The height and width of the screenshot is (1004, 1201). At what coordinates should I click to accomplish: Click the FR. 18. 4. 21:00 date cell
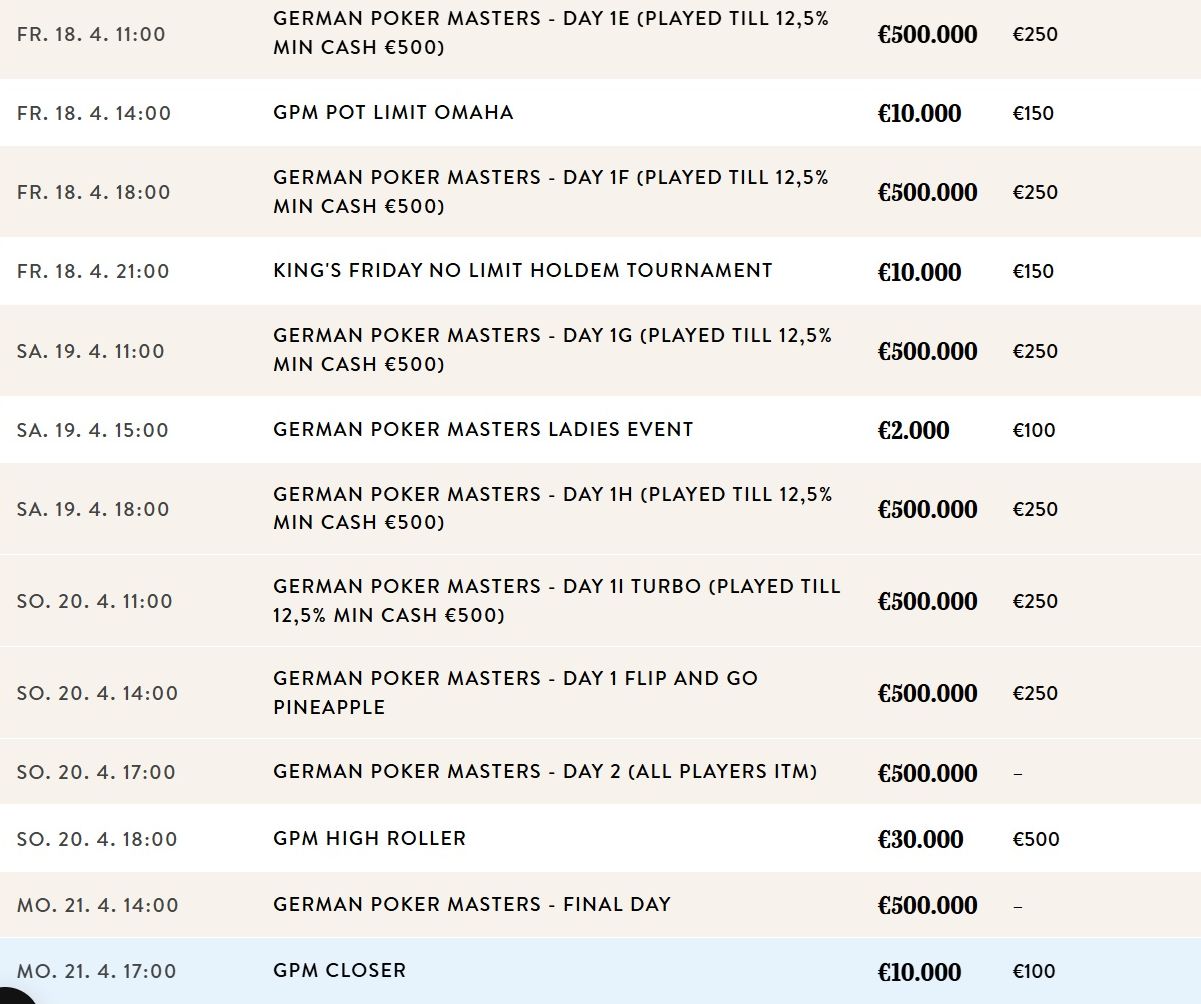[93, 271]
